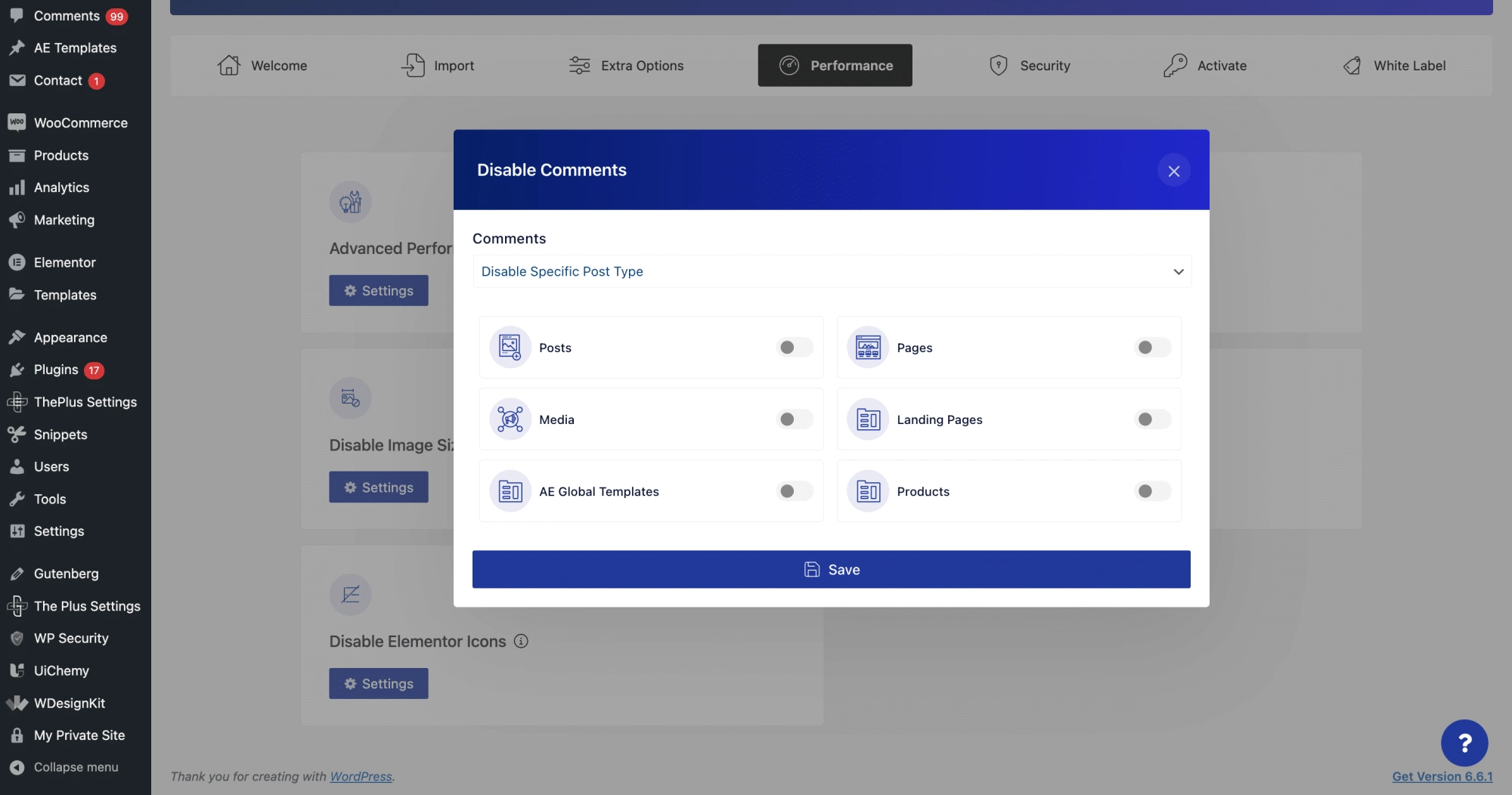Collapse the admin sidebar menu
The image size is (1512, 795).
click(x=76, y=767)
